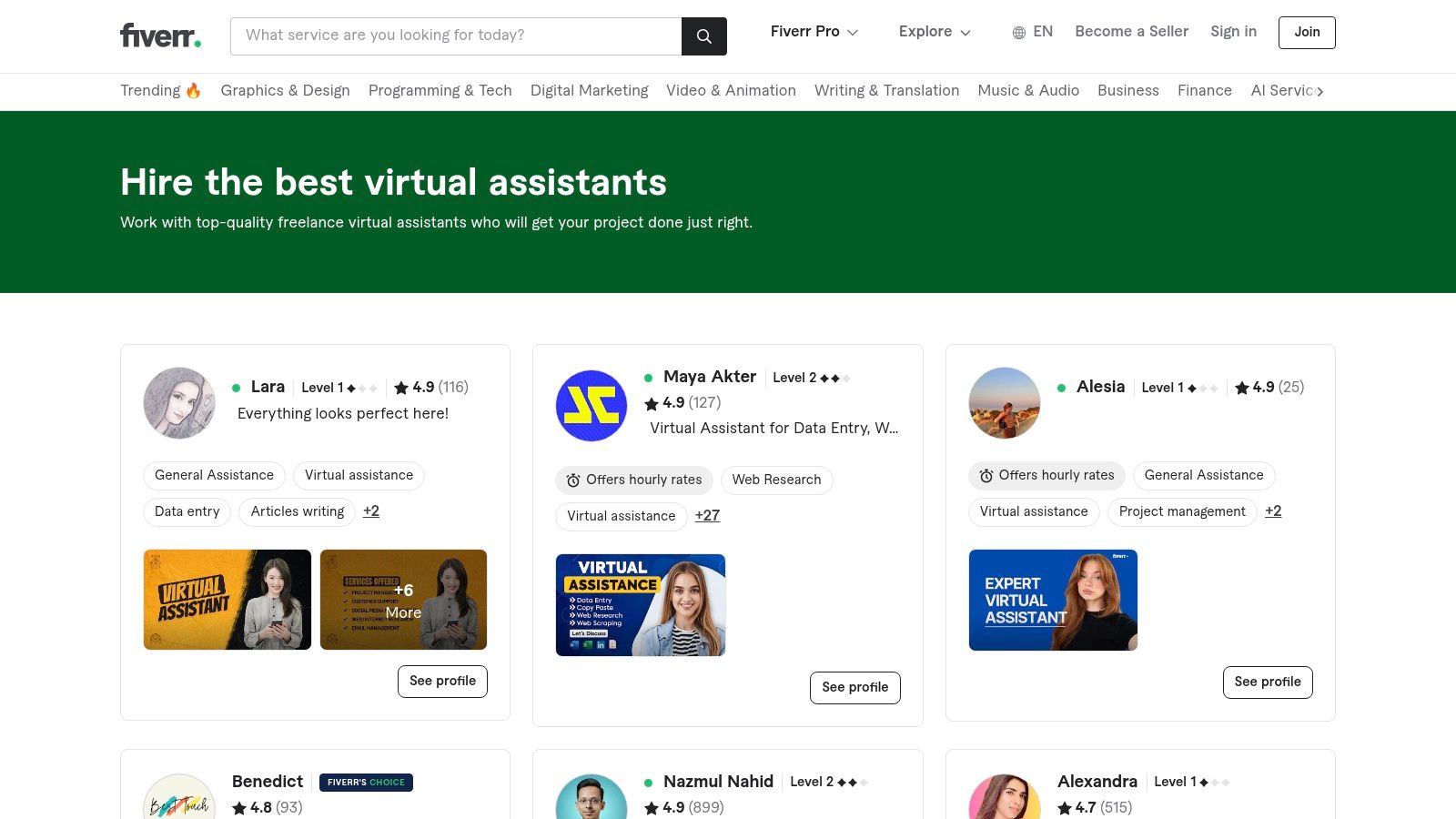Focus the service search input field
Screen dimensions: 1456x819
click(456, 36)
